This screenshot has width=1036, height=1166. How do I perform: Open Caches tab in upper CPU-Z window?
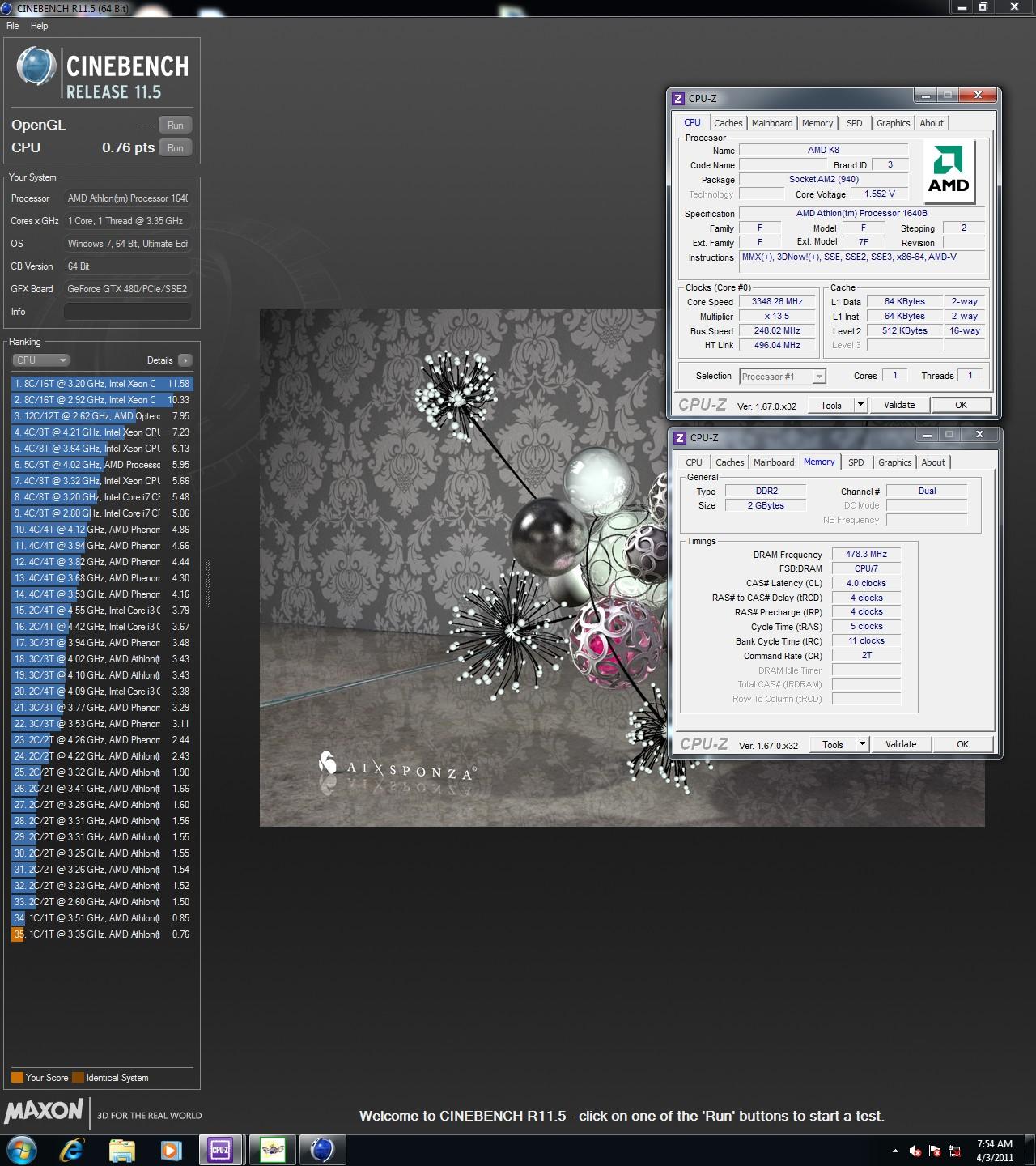tap(728, 123)
